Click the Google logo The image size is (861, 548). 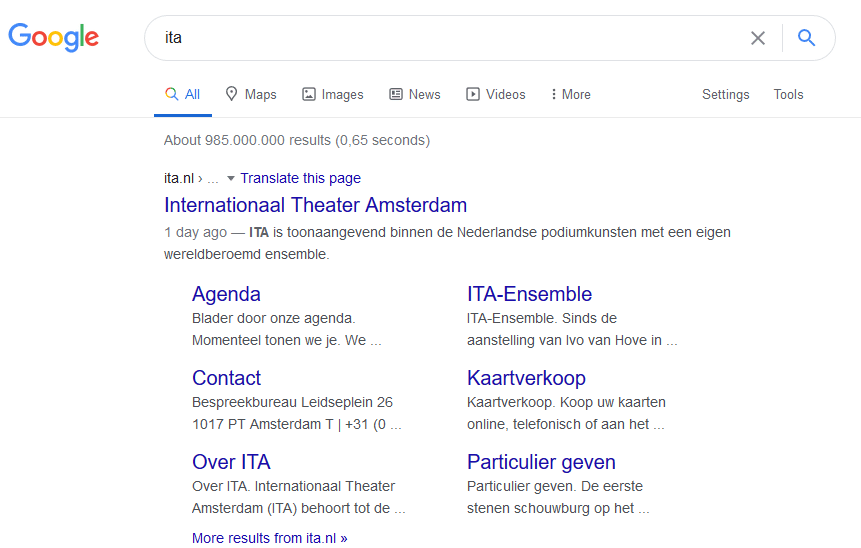tap(54, 37)
